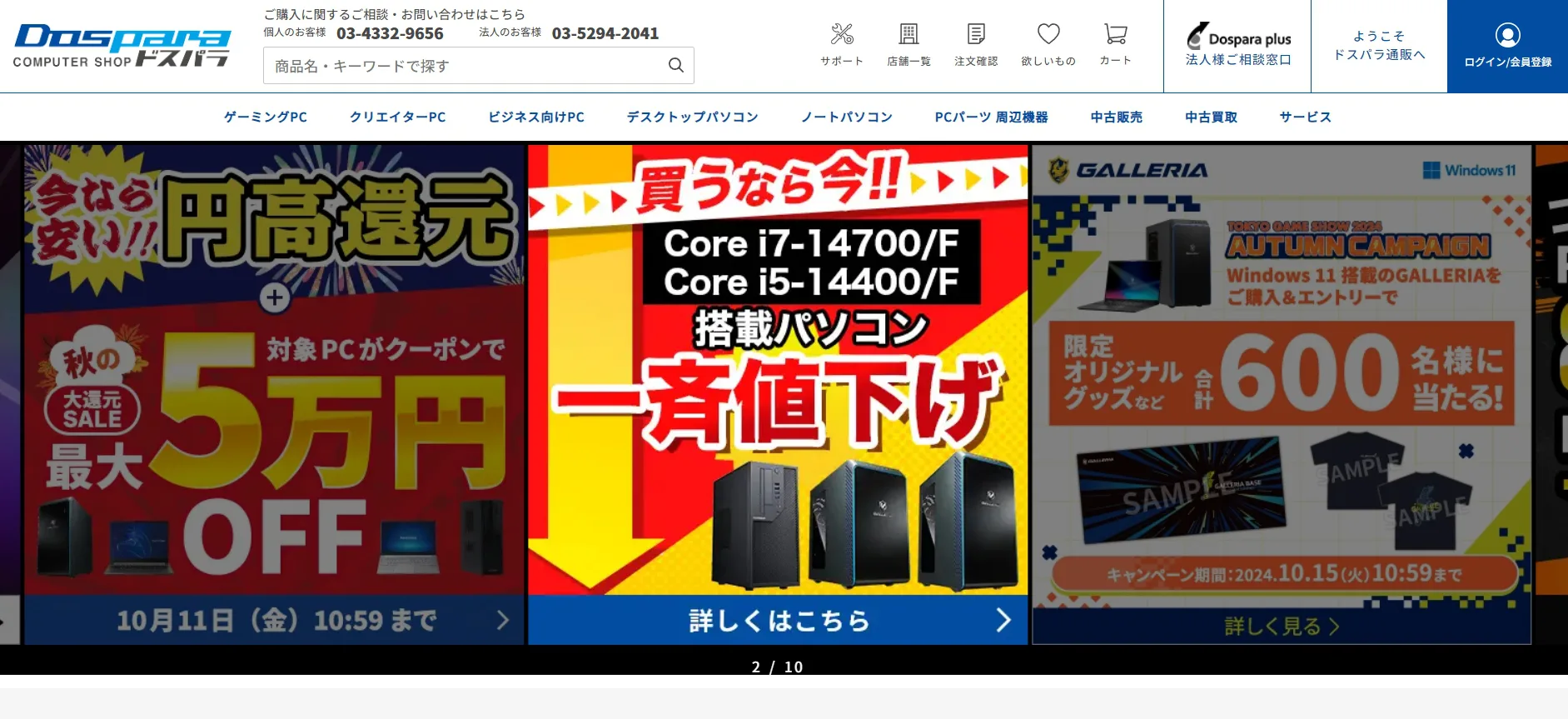The image size is (1568, 719).
Task: Click 詳しく見る on the GALLERIA banner
Action: pos(1281,626)
